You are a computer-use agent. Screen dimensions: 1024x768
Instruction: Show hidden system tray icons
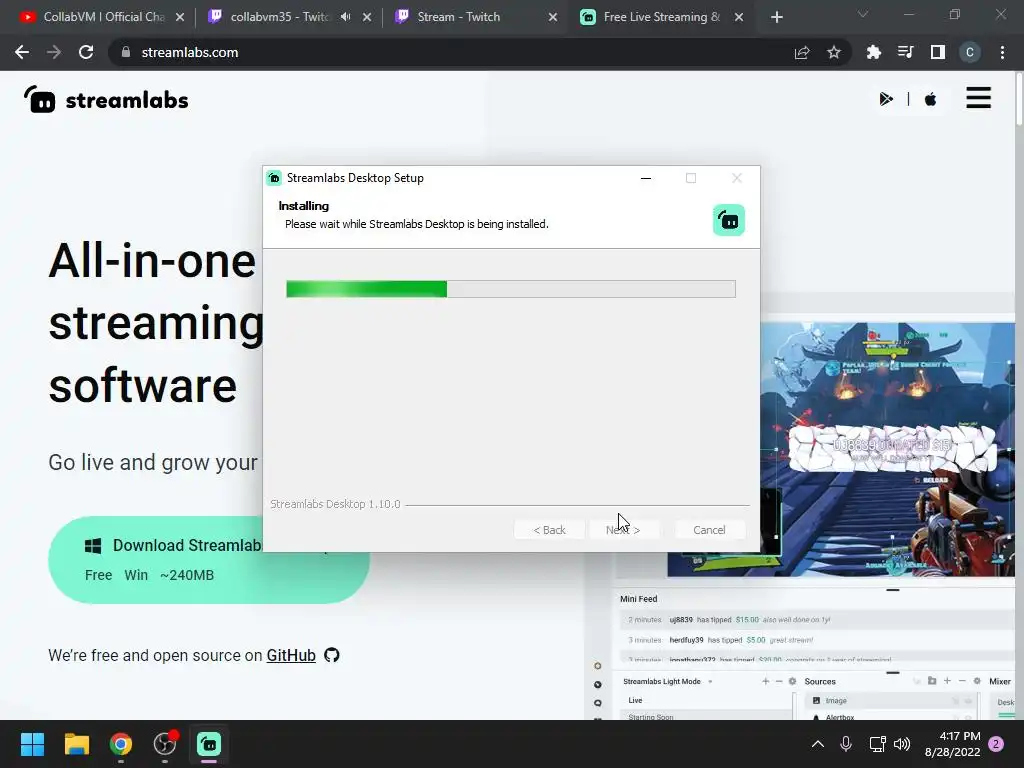tap(818, 744)
